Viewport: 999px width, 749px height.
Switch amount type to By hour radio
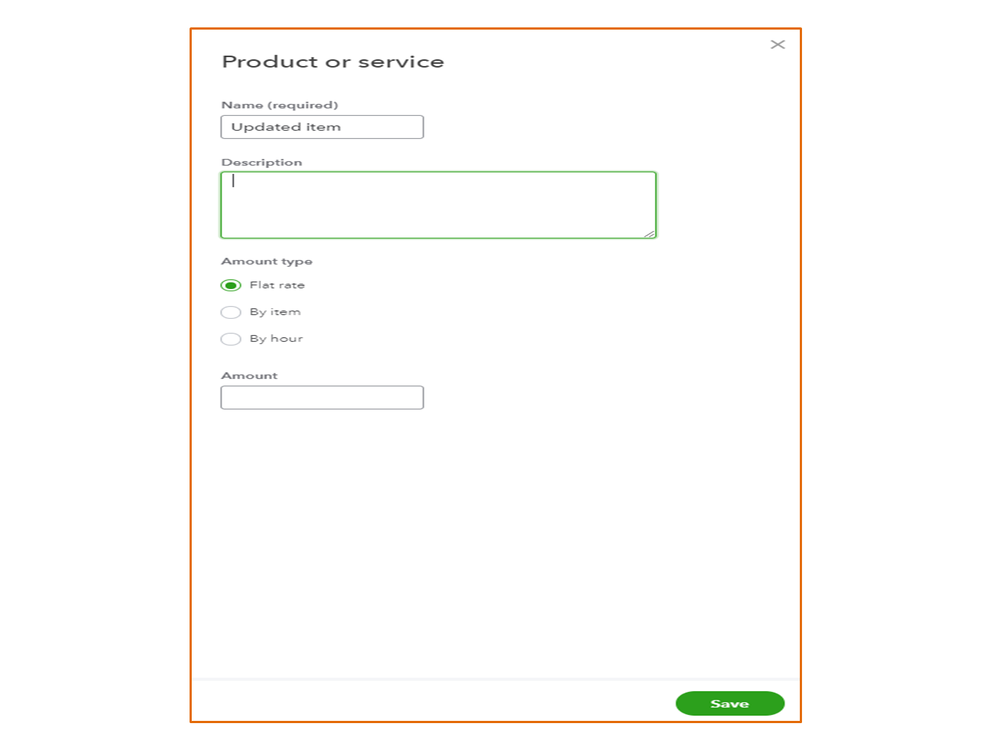[231, 339]
